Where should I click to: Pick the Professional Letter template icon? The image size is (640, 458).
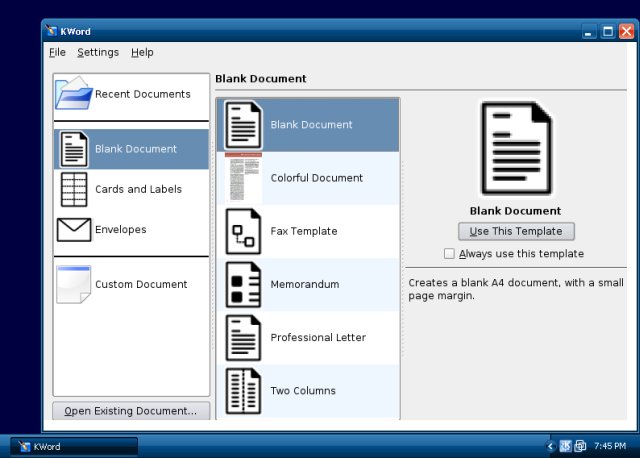pyautogui.click(x=243, y=338)
